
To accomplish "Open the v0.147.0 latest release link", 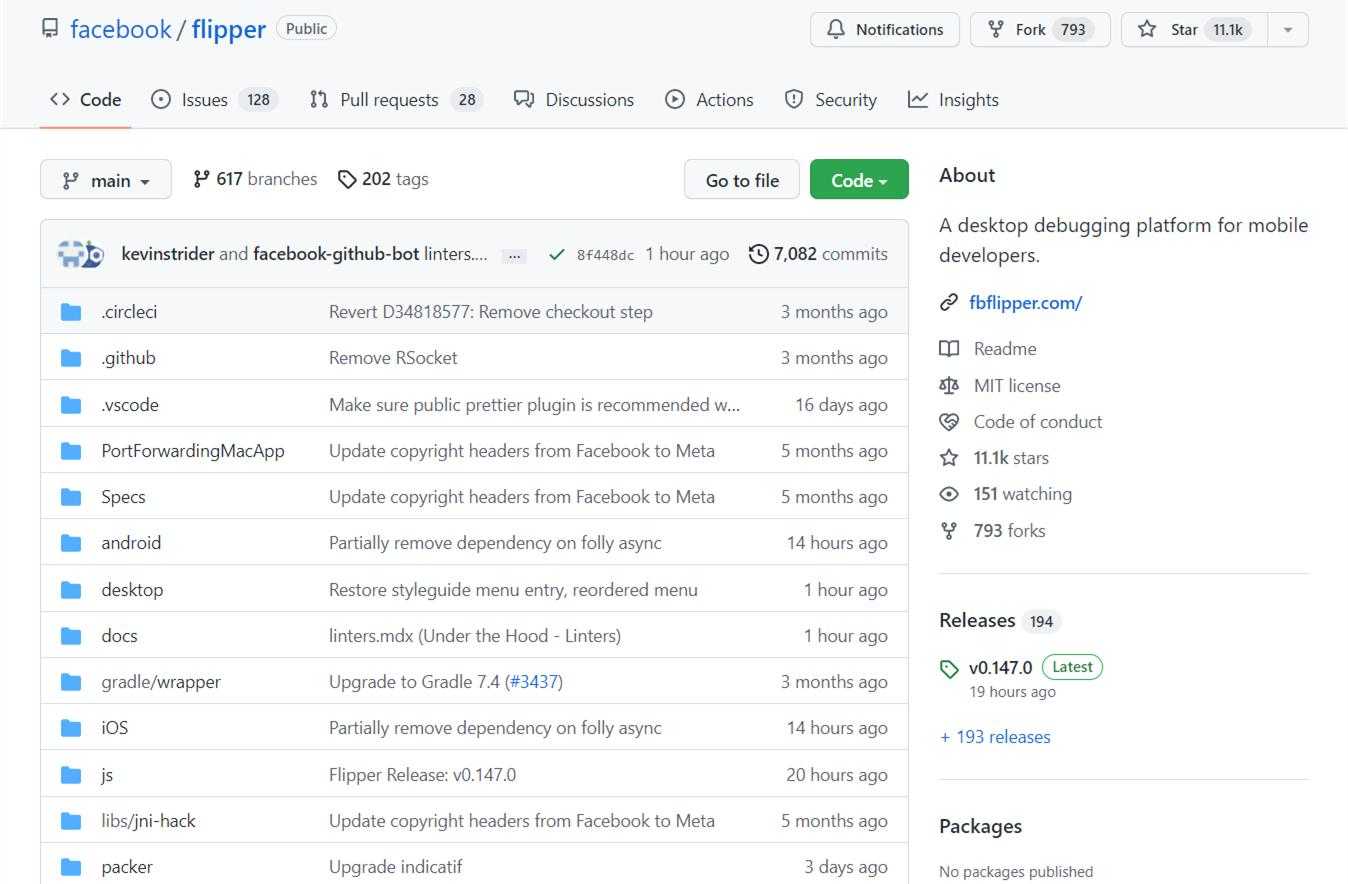I will click(x=1000, y=668).
